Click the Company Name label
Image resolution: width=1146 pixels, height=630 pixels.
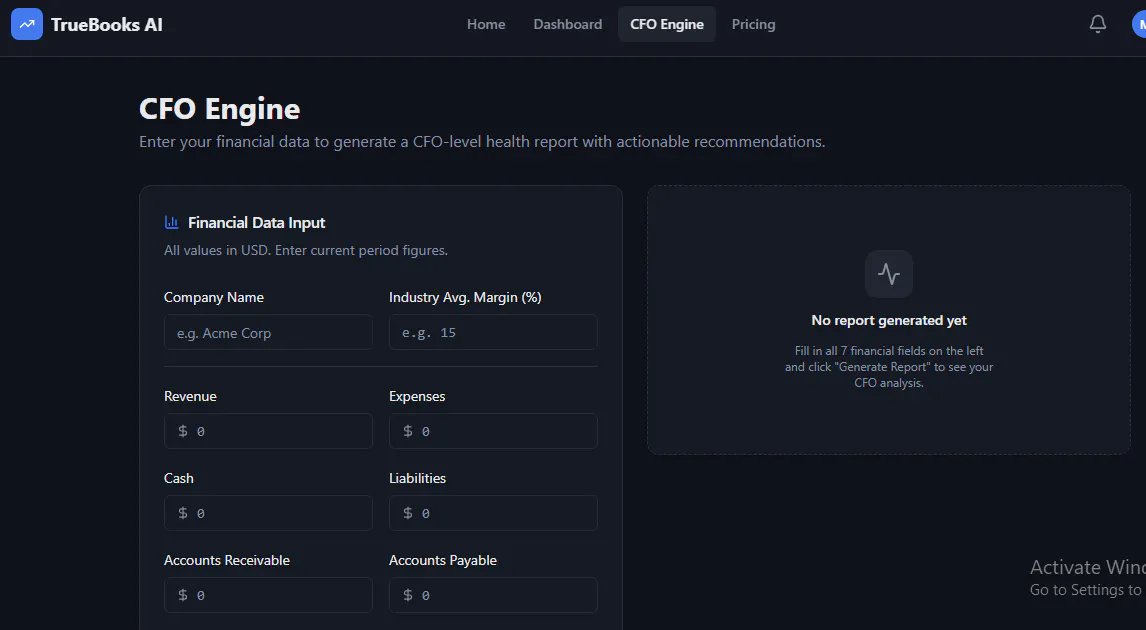tap(213, 297)
